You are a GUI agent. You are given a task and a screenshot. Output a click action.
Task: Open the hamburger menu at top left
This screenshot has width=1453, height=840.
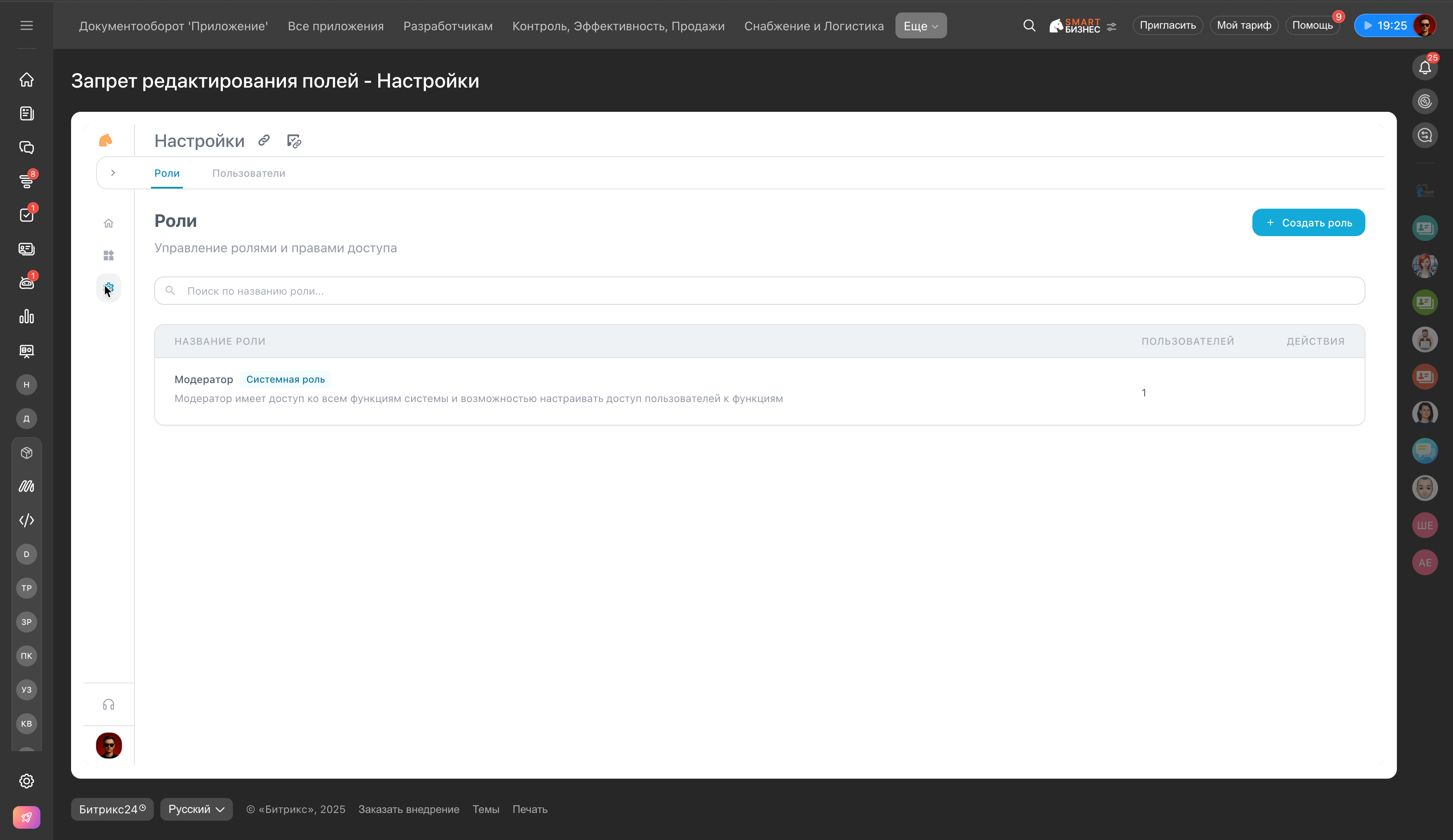pos(27,25)
